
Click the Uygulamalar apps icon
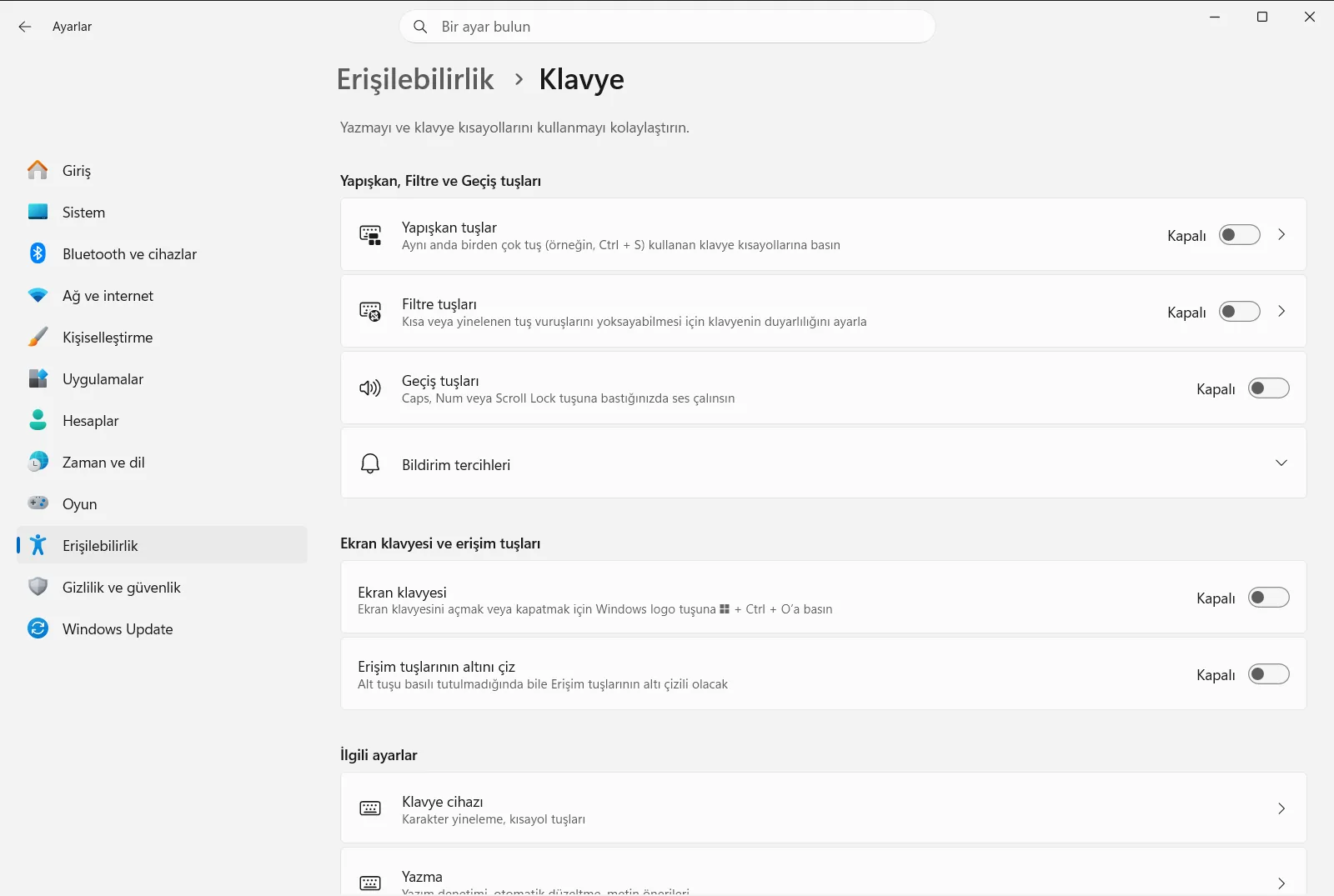pyautogui.click(x=38, y=378)
